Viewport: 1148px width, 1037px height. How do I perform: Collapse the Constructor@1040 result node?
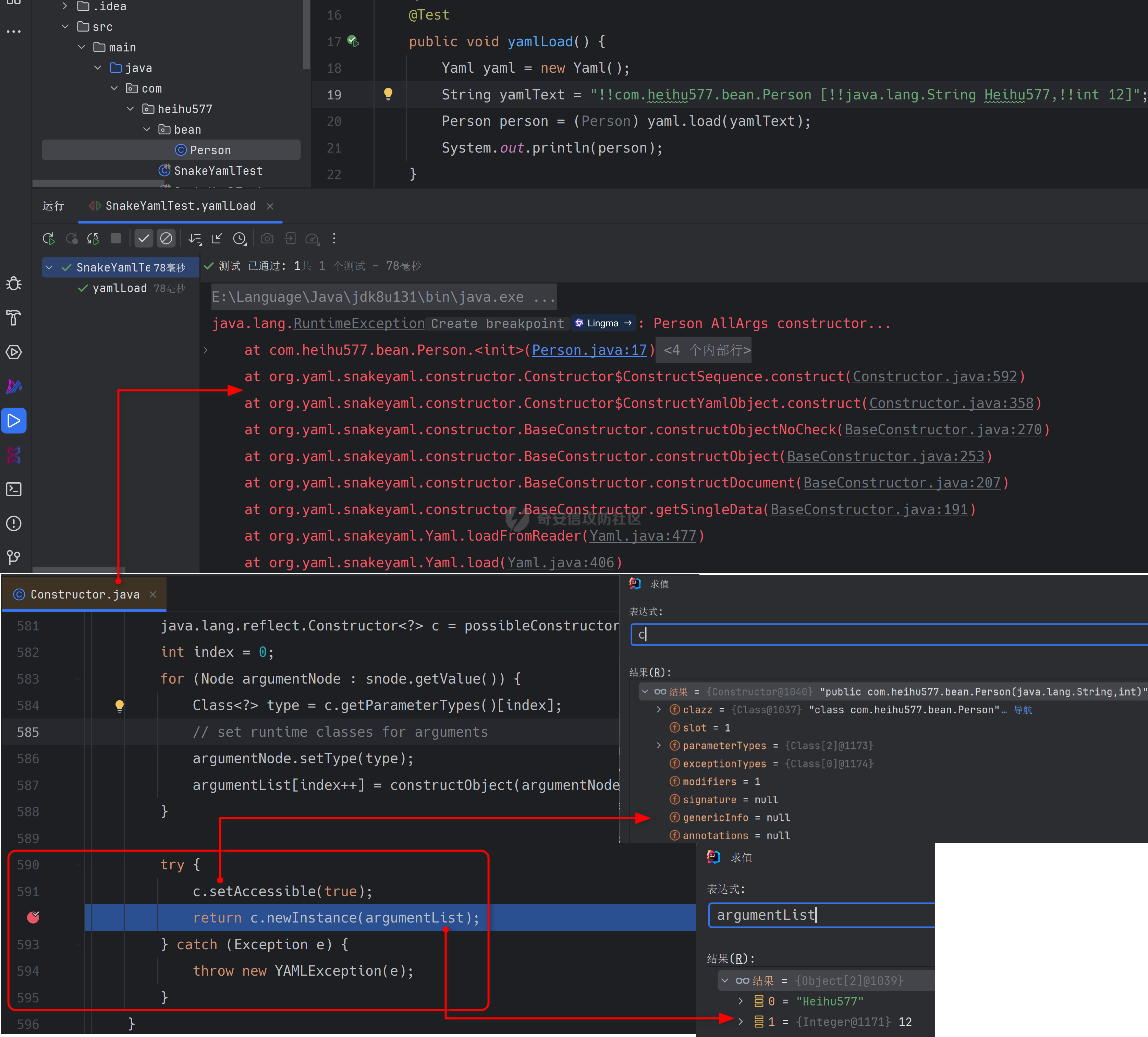(645, 692)
